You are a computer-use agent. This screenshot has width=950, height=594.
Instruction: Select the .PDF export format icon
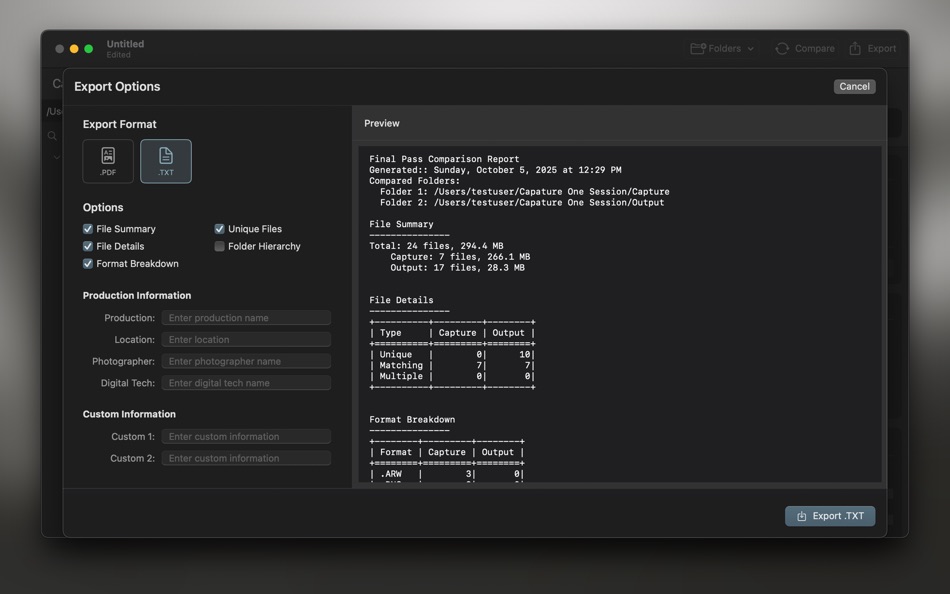(107, 160)
